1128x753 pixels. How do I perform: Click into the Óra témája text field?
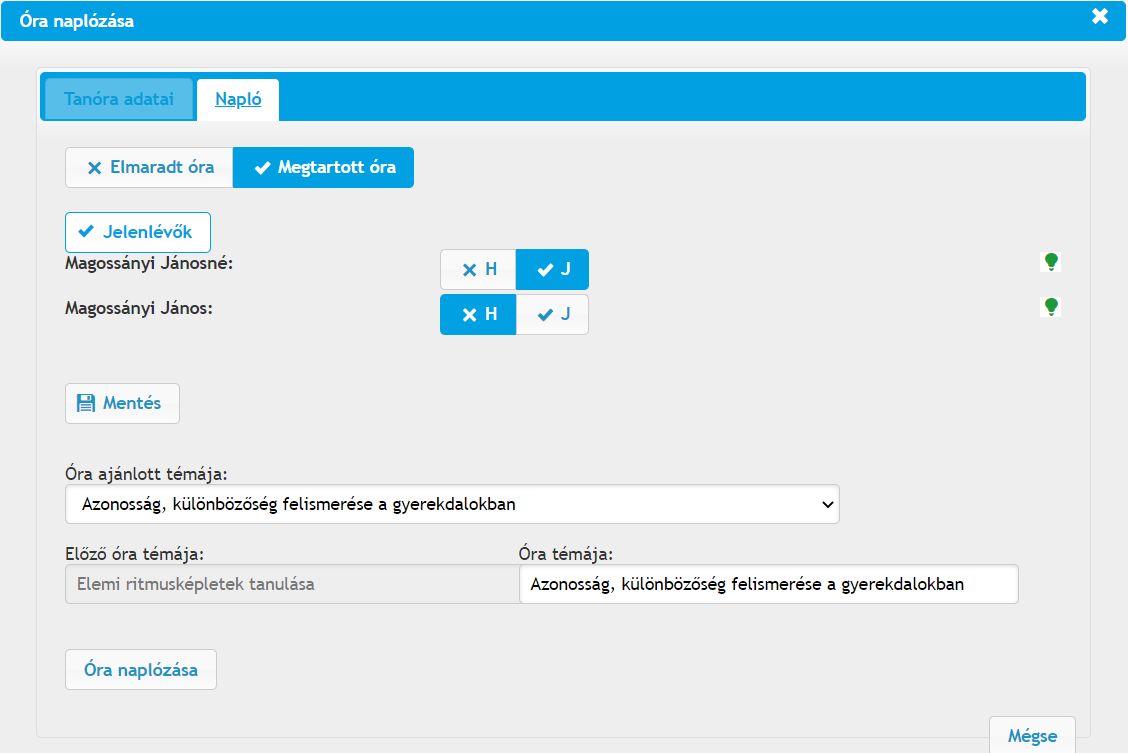click(x=768, y=584)
